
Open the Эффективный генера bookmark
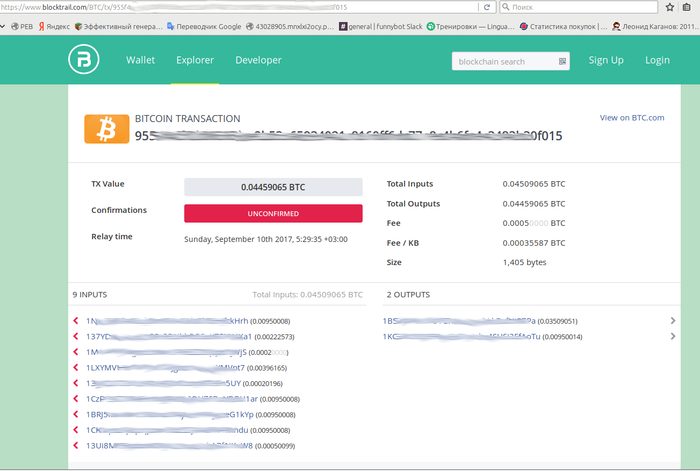click(118, 26)
